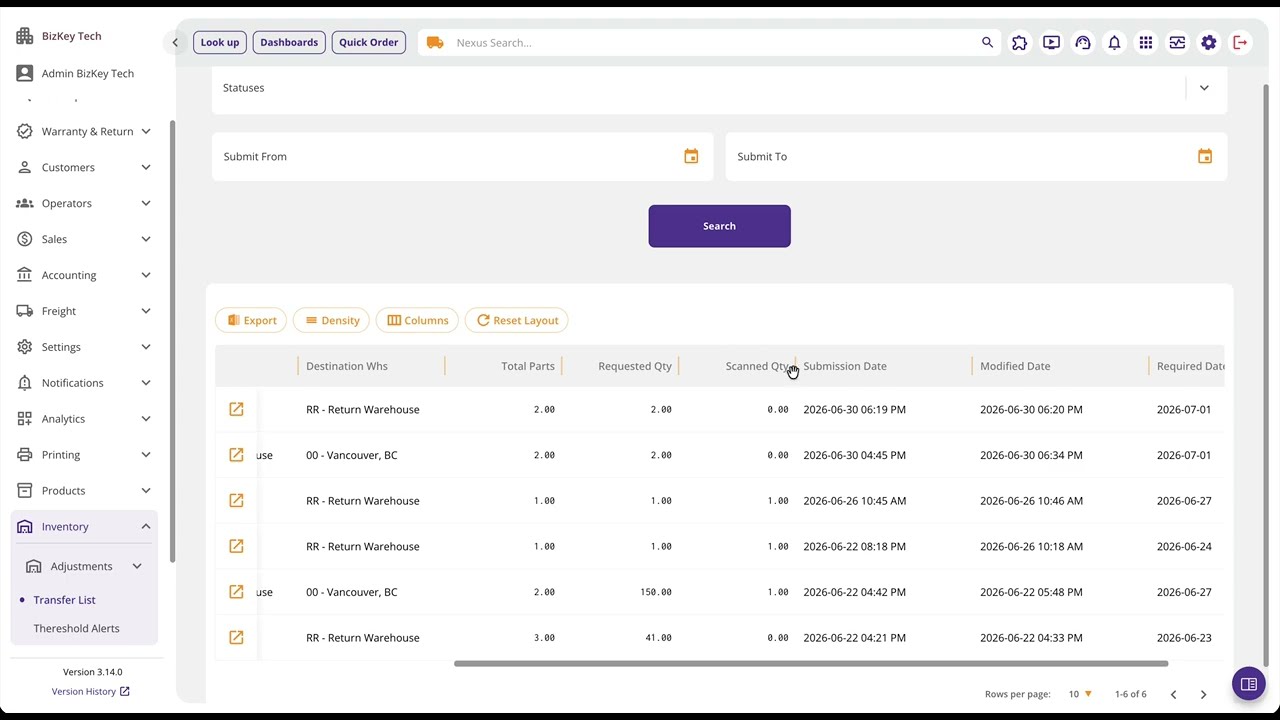The width and height of the screenshot is (1280, 720).
Task: Collapse the Inventory menu
Action: pyautogui.click(x=84, y=527)
